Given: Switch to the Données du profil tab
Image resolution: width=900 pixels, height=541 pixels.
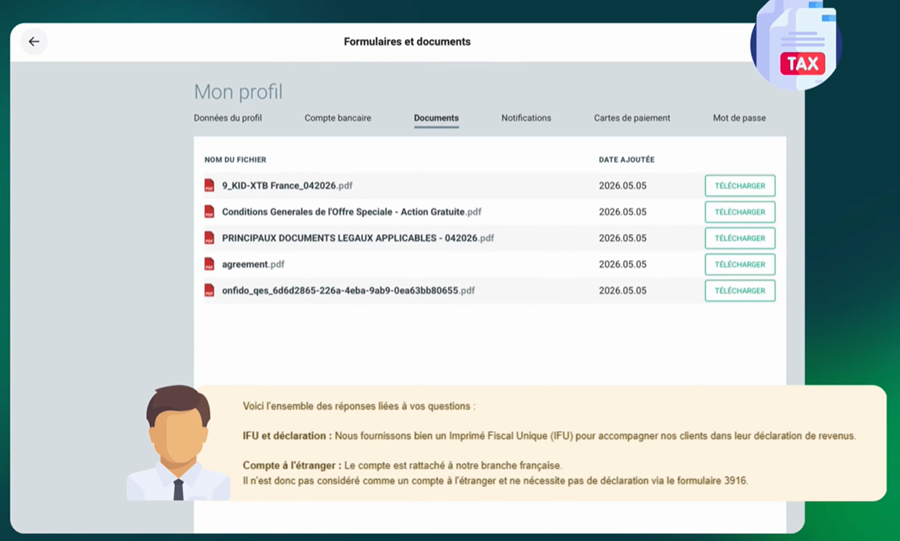Looking at the screenshot, I should point(227,118).
